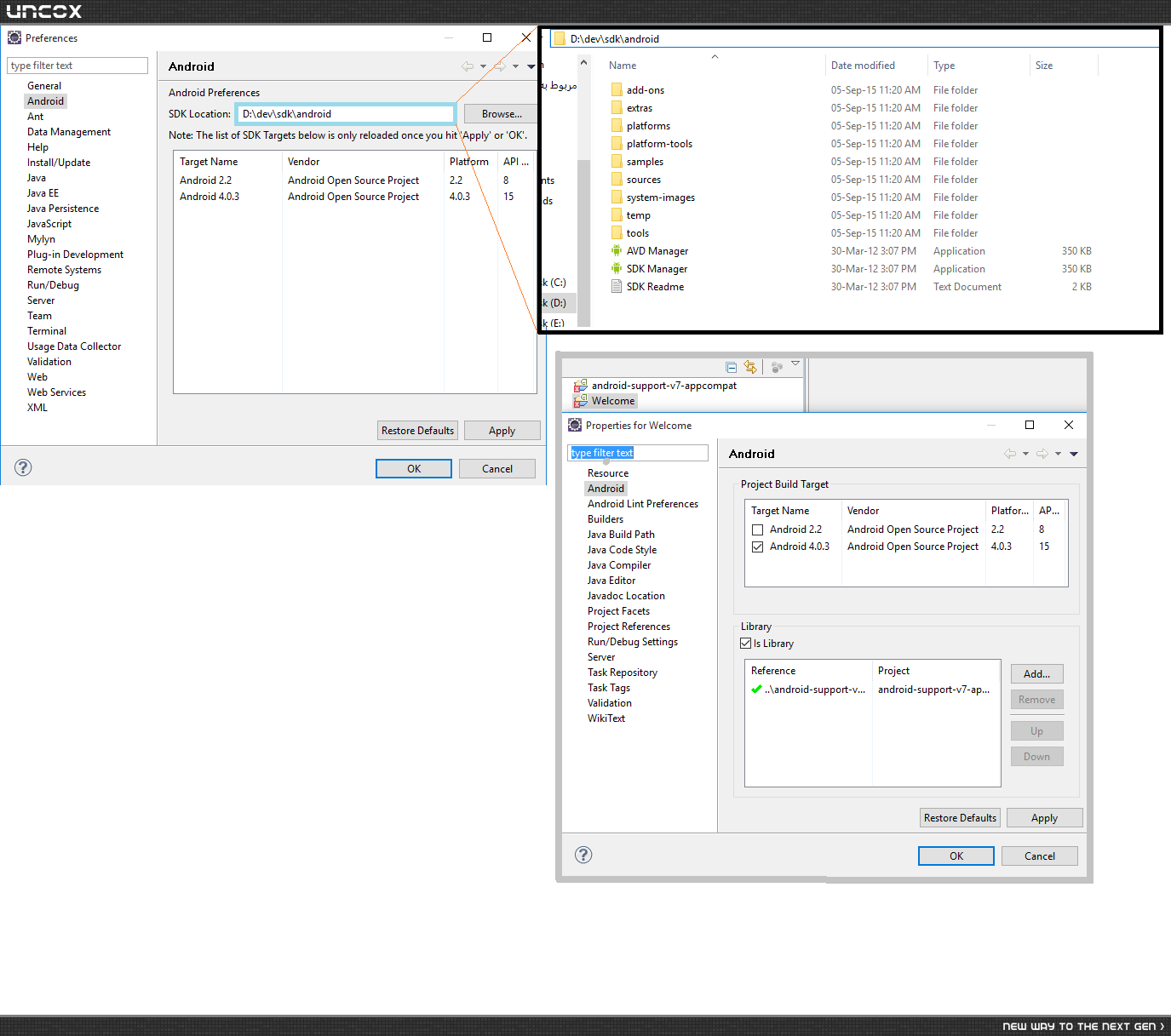The height and width of the screenshot is (1036, 1171).
Task: Click the folder icon in Explorer address bar
Action: pyautogui.click(x=560, y=38)
